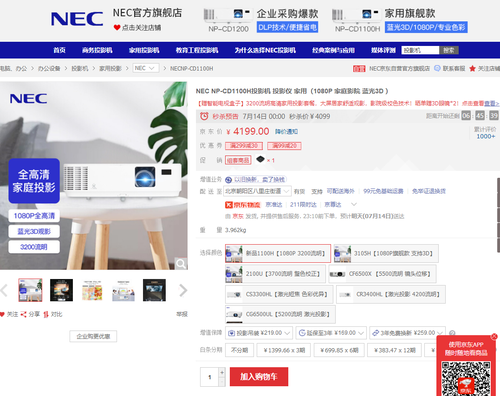Click 家用投影 in the breadcrumb
The height and width of the screenshot is (396, 500).
110,68
